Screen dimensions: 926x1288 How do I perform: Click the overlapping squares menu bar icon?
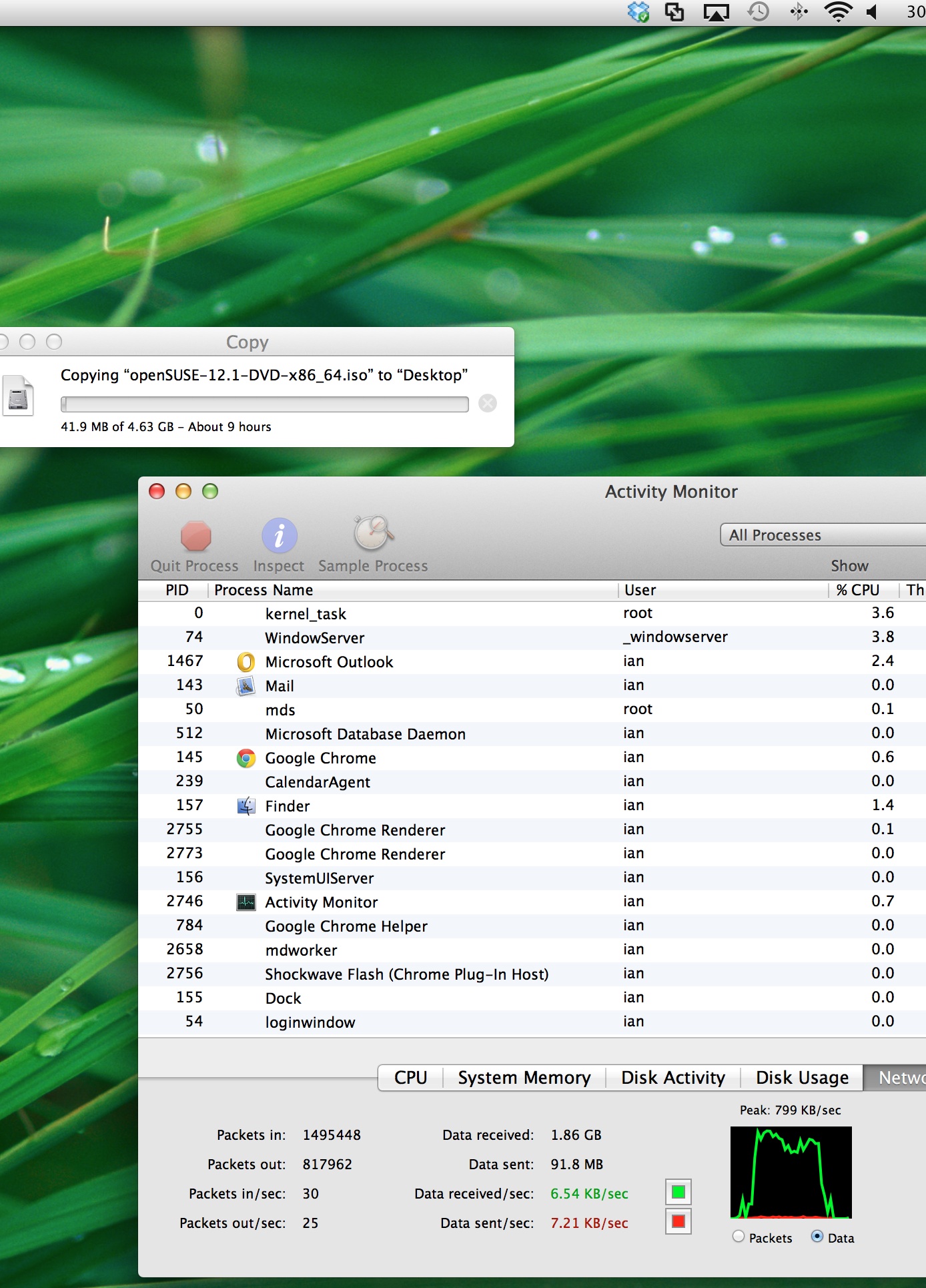(x=674, y=12)
